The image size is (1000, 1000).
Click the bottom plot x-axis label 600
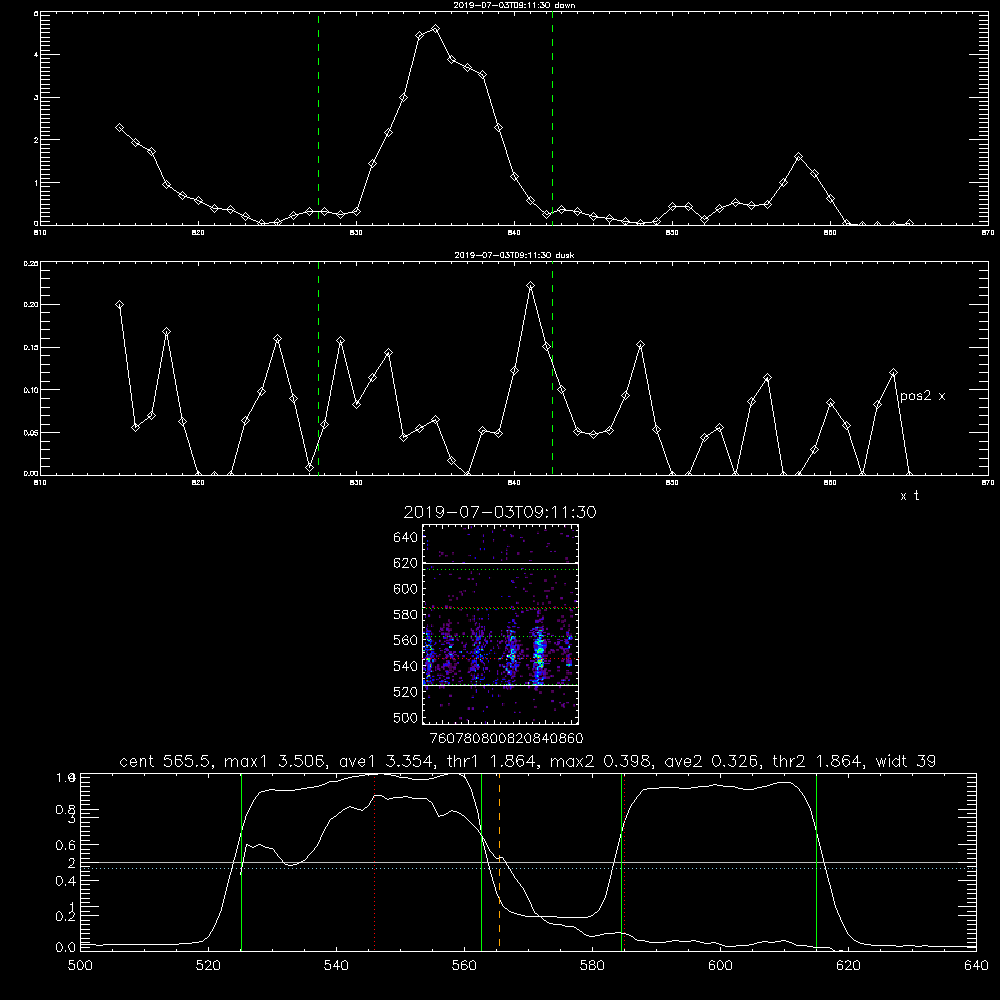721,966
